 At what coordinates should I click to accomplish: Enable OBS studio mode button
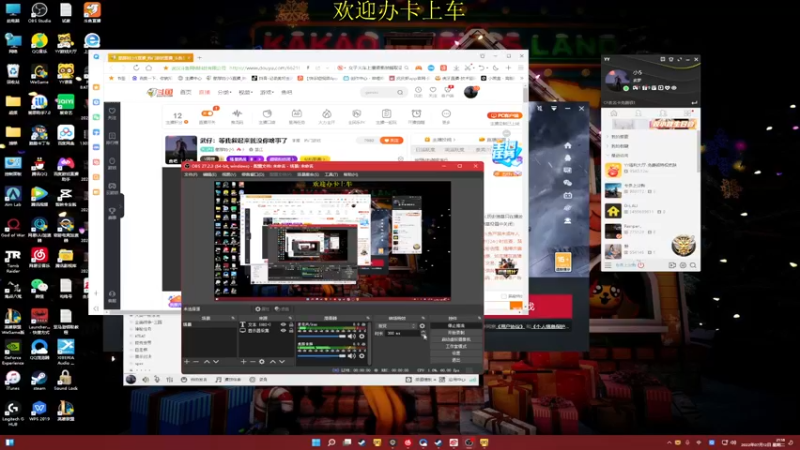(456, 346)
